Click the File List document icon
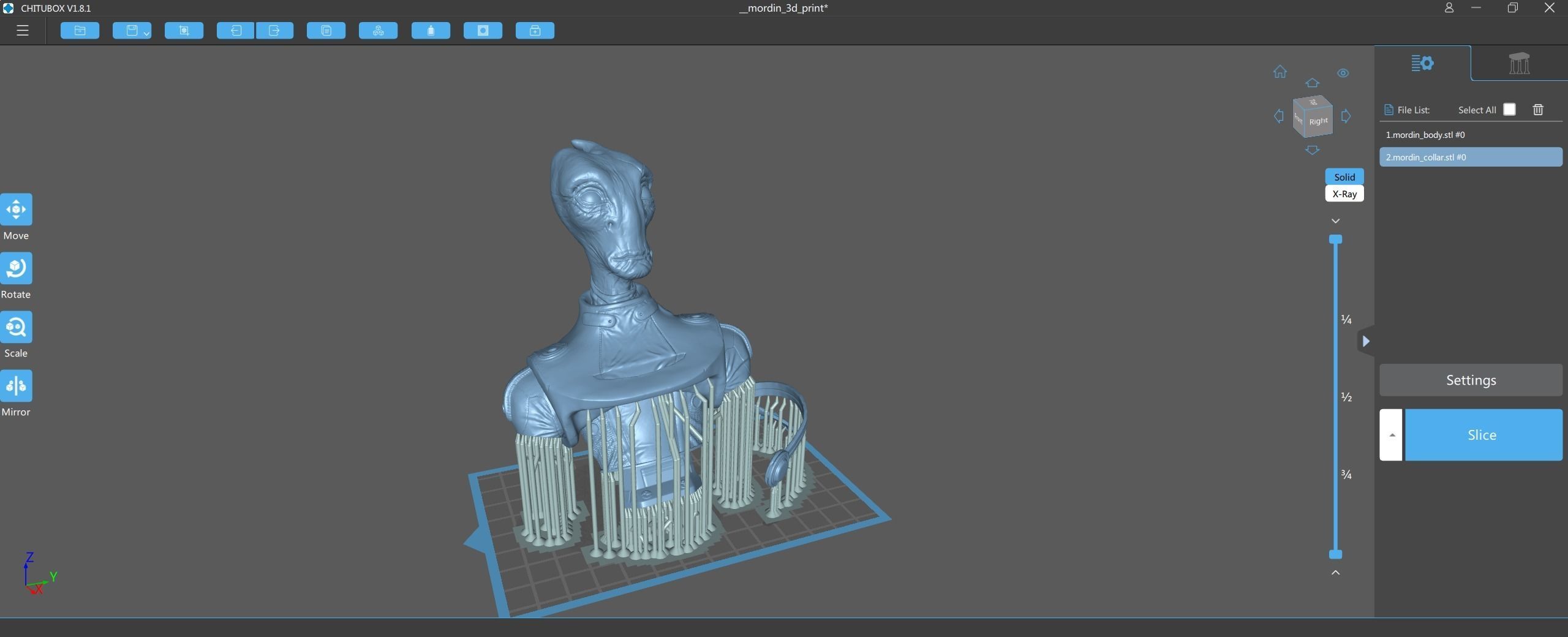 1389,110
